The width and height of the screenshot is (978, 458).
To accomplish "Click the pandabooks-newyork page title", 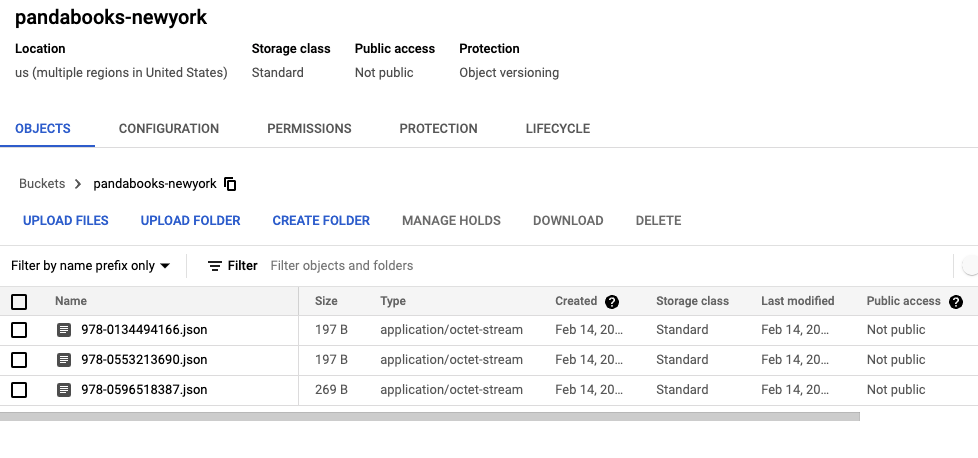I will [x=111, y=17].
